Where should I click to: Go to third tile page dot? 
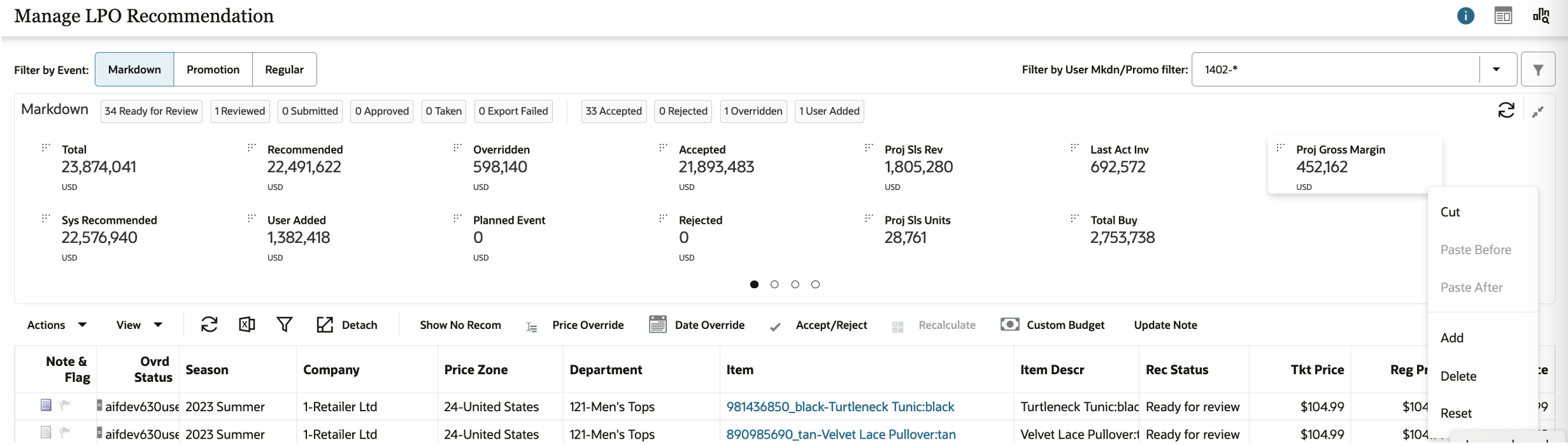point(795,284)
